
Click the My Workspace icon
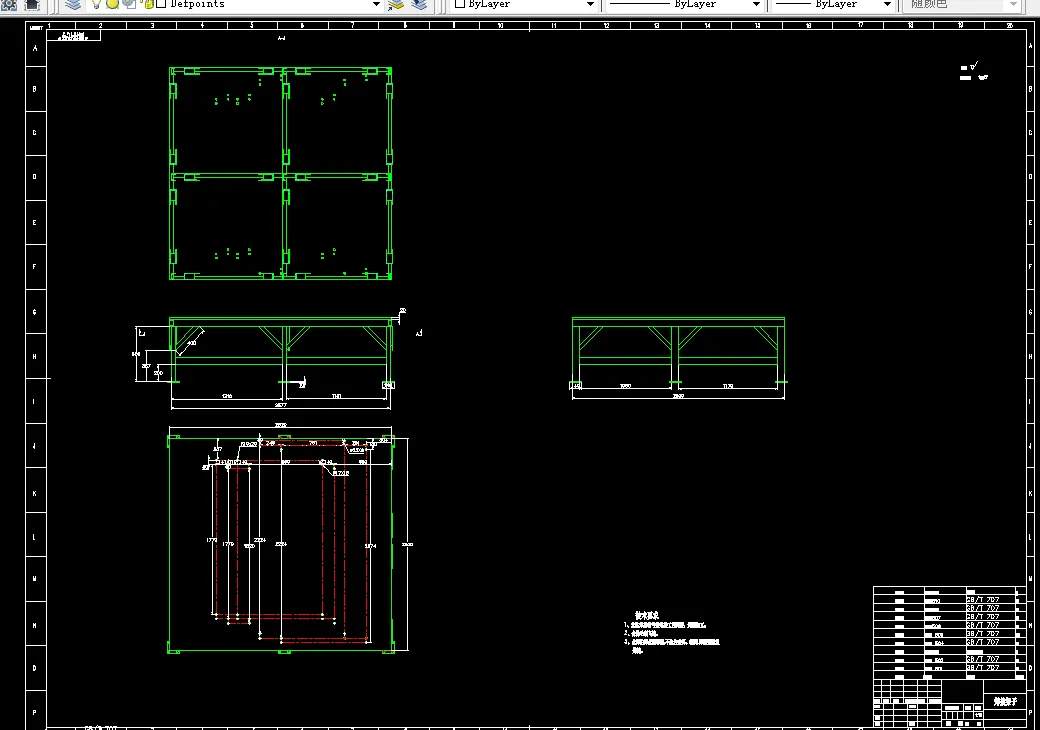tap(32, 5)
